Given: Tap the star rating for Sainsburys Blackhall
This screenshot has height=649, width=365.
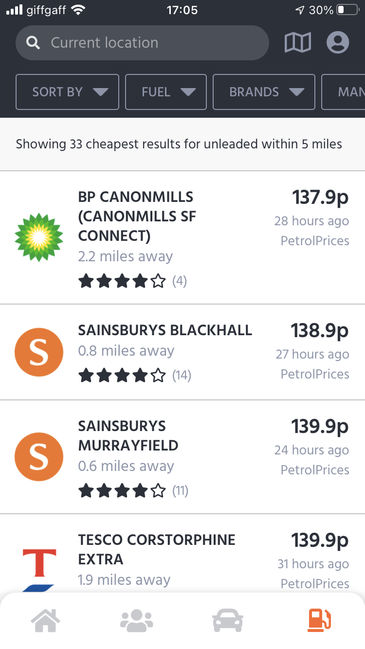Looking at the screenshot, I should click(122, 375).
